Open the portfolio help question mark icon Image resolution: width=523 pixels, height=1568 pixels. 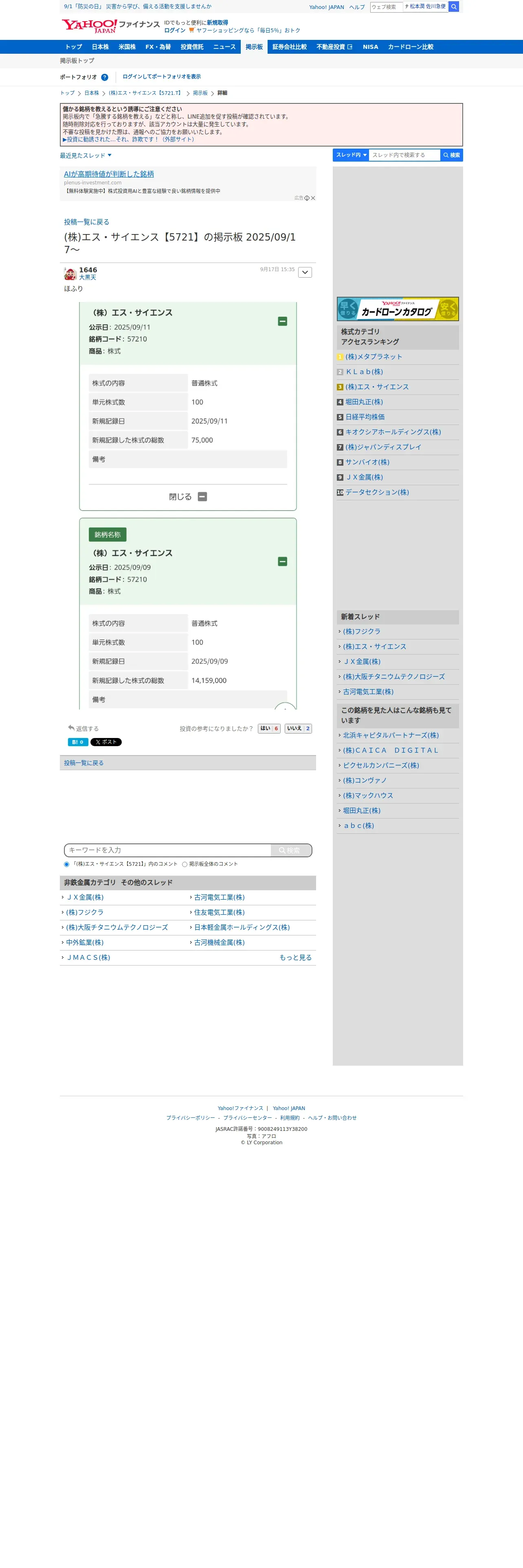[105, 77]
